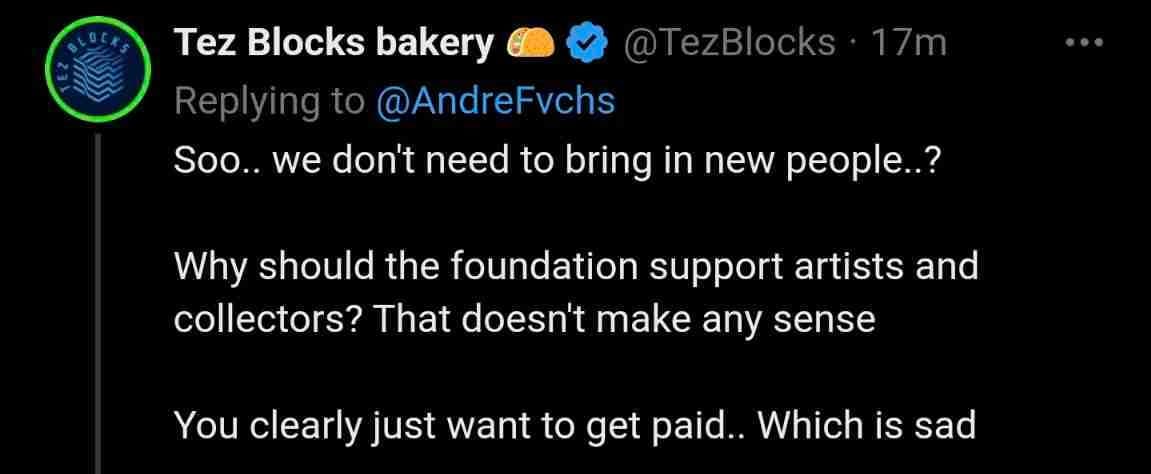Click the "Replying to" label text
Screen dimensions: 1151x474
pos(269,101)
